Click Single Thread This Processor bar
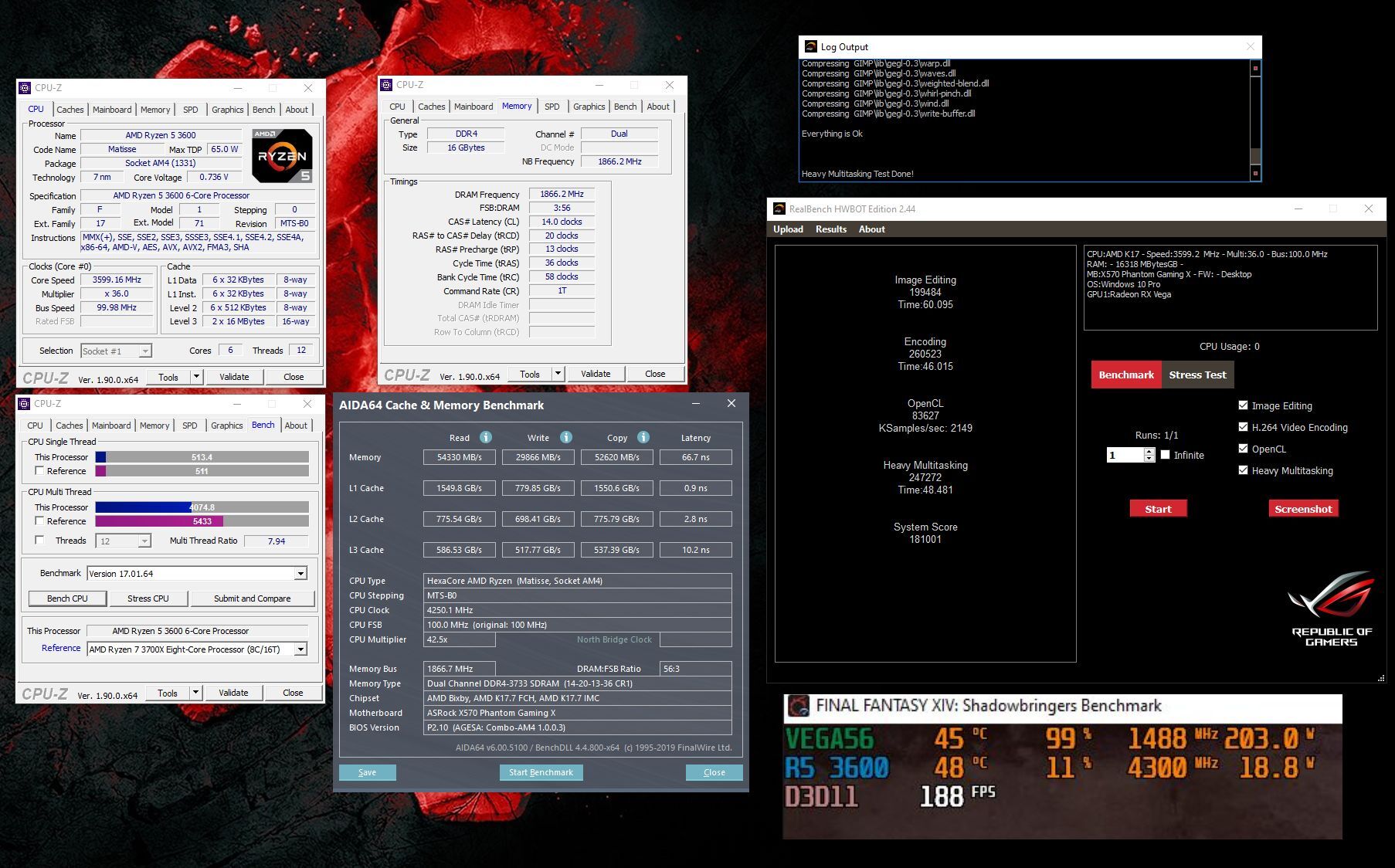This screenshot has height=868, width=1395. pos(202,457)
